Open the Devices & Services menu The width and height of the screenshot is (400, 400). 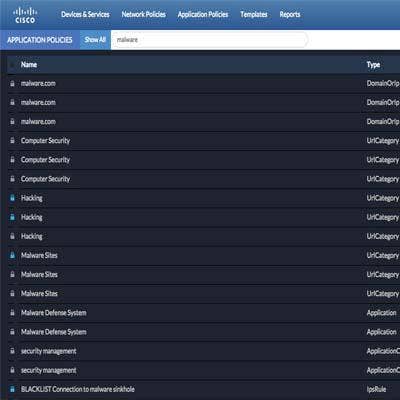coord(85,14)
